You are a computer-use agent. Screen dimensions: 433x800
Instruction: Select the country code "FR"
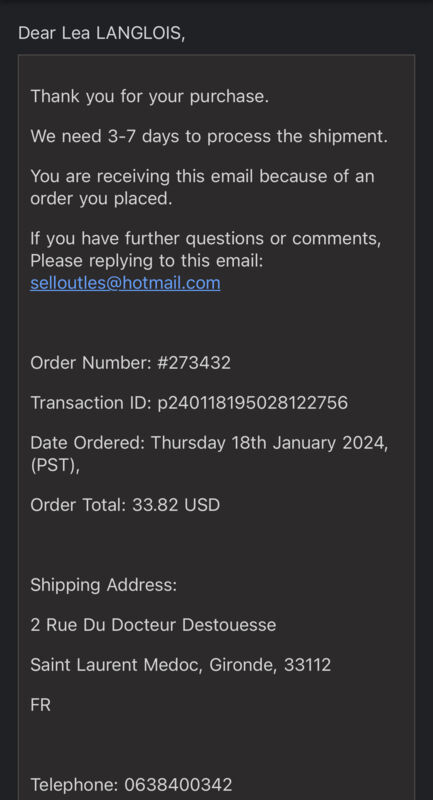(x=40, y=705)
